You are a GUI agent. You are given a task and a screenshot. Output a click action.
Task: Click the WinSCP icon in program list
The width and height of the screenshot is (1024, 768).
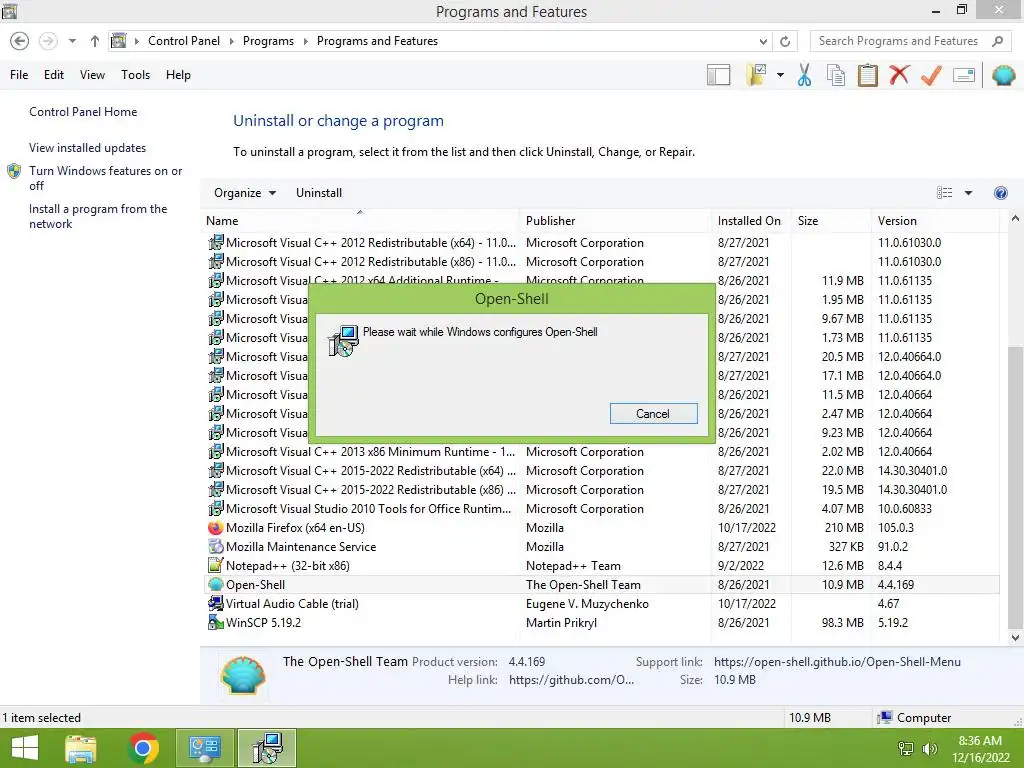click(x=216, y=622)
